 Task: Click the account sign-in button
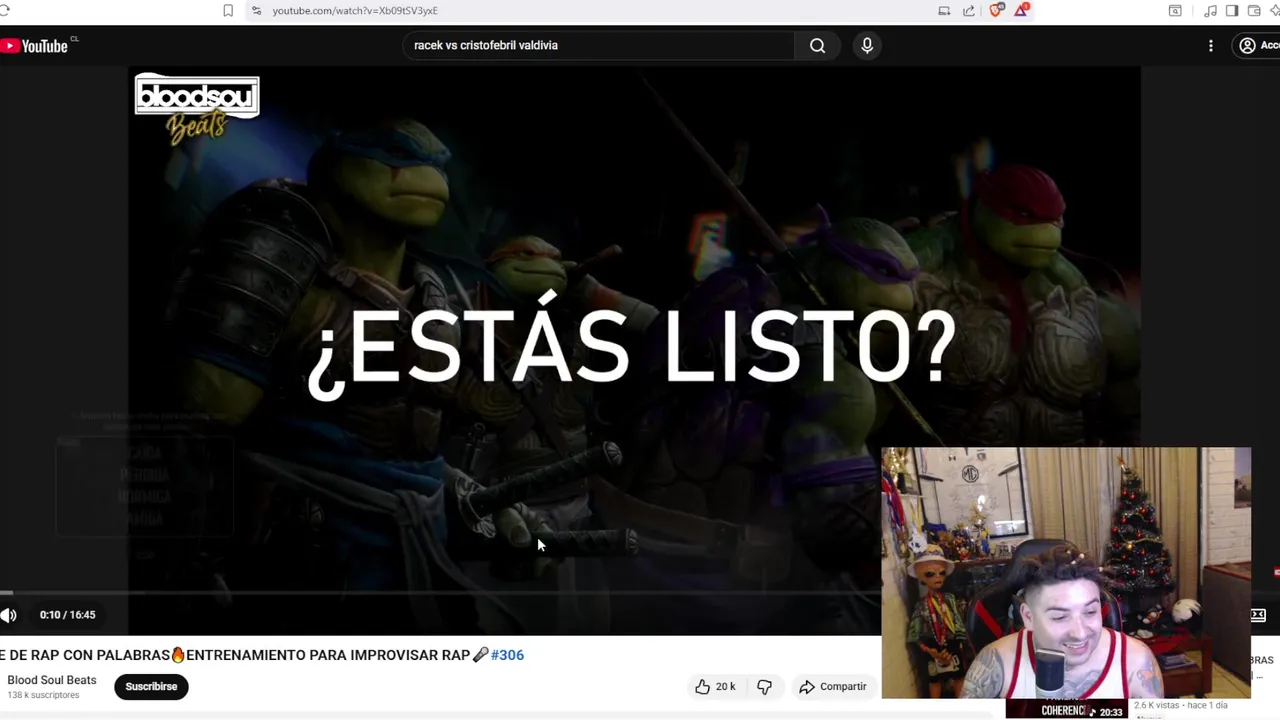pyautogui.click(x=1258, y=45)
